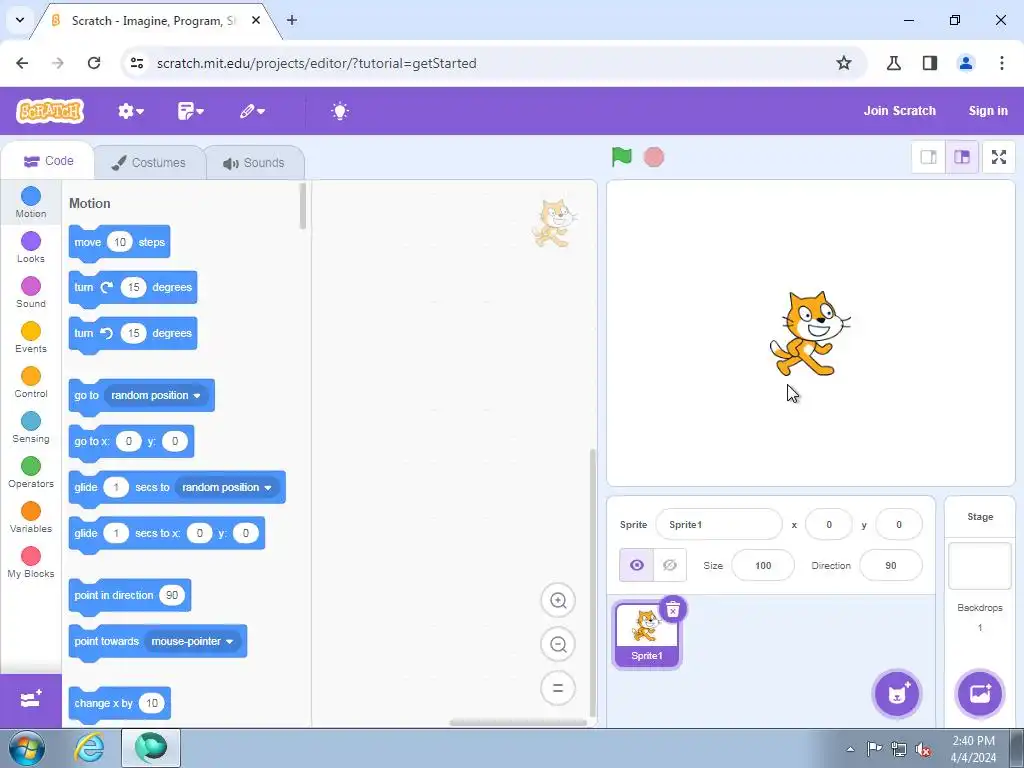Click the taskbar volume icon

[923, 749]
